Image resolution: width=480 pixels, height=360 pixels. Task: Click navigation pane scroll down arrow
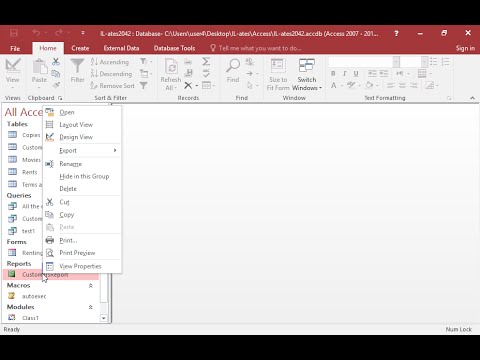click(104, 318)
